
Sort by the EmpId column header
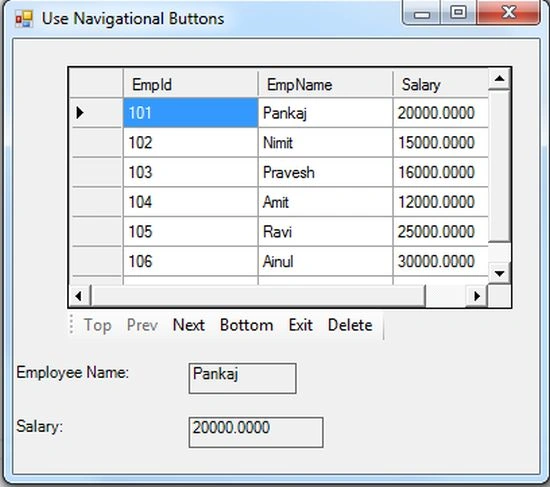coord(190,84)
